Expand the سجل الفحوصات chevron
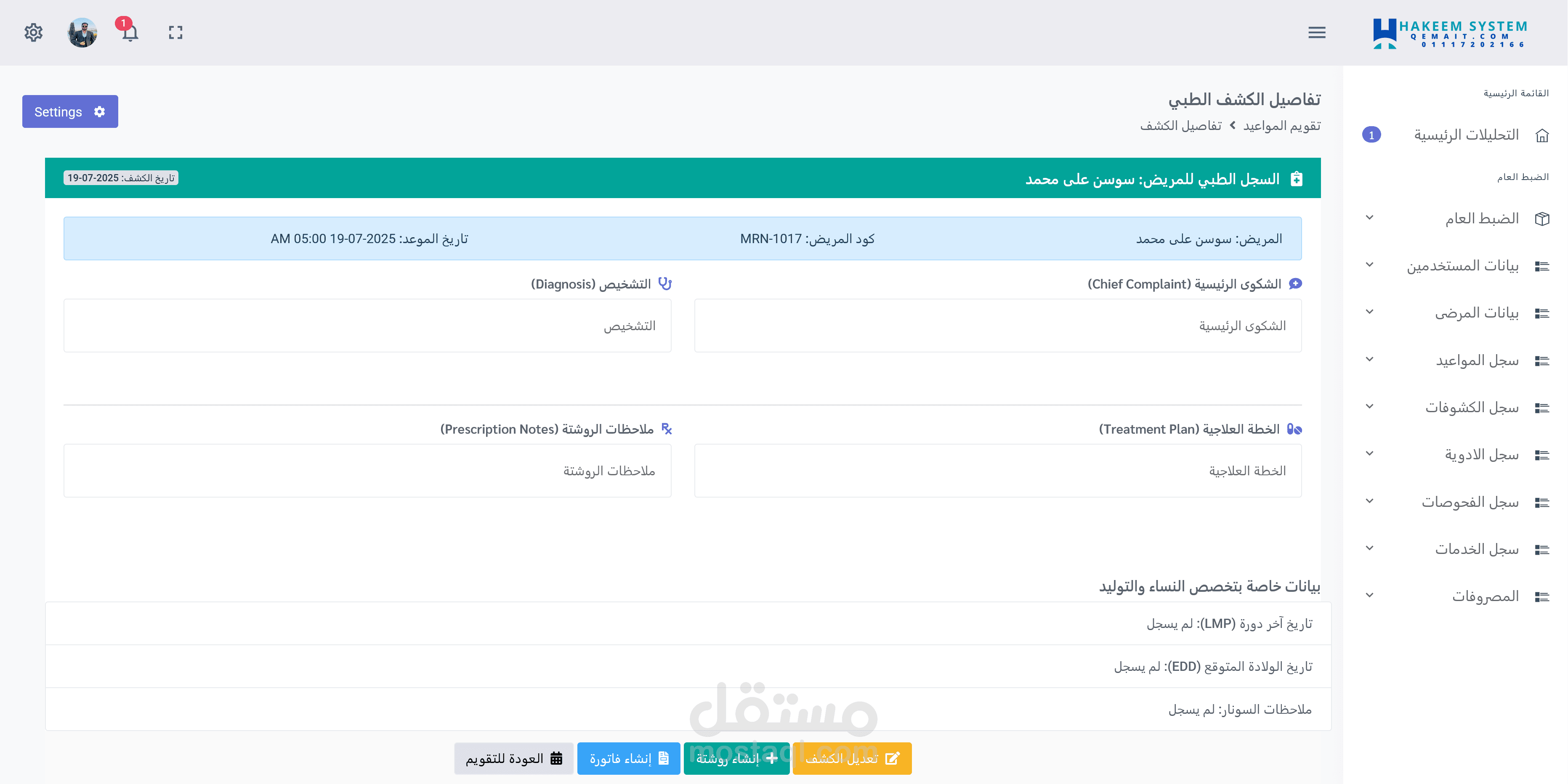 1369,501
